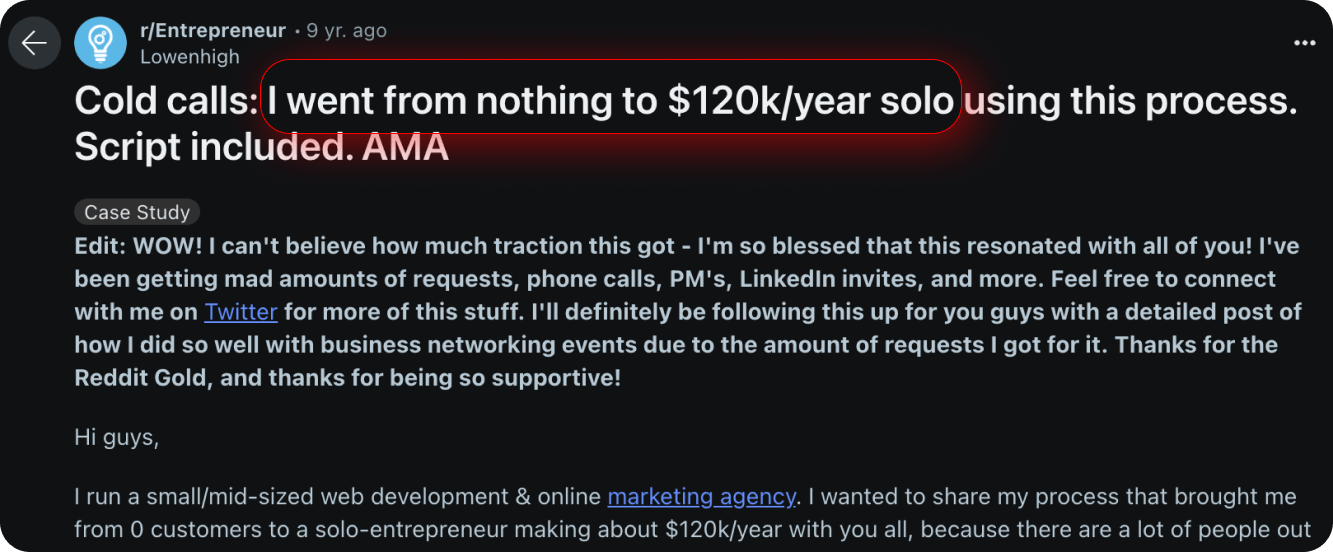Follow the "marketing agency" link

(x=701, y=497)
